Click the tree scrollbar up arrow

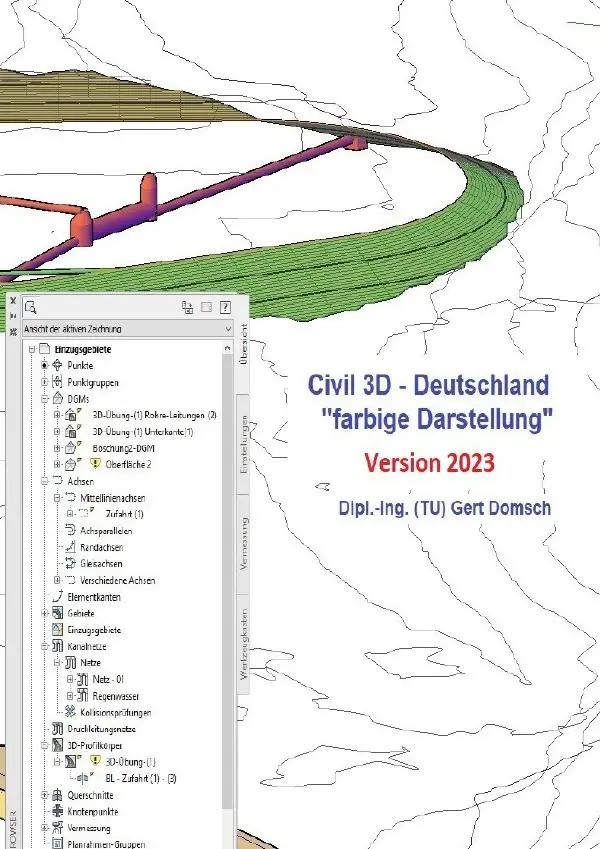tap(227, 348)
